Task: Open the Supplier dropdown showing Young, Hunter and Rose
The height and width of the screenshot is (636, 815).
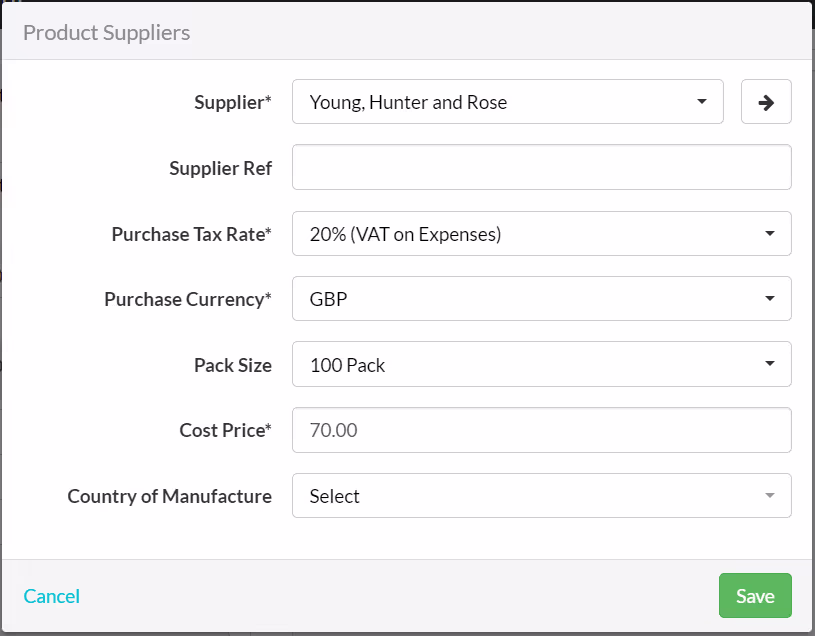Action: click(x=508, y=102)
